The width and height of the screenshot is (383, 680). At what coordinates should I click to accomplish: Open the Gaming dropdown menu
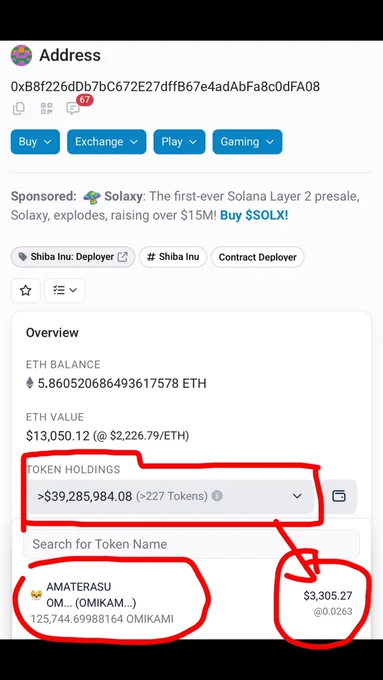pos(247,142)
